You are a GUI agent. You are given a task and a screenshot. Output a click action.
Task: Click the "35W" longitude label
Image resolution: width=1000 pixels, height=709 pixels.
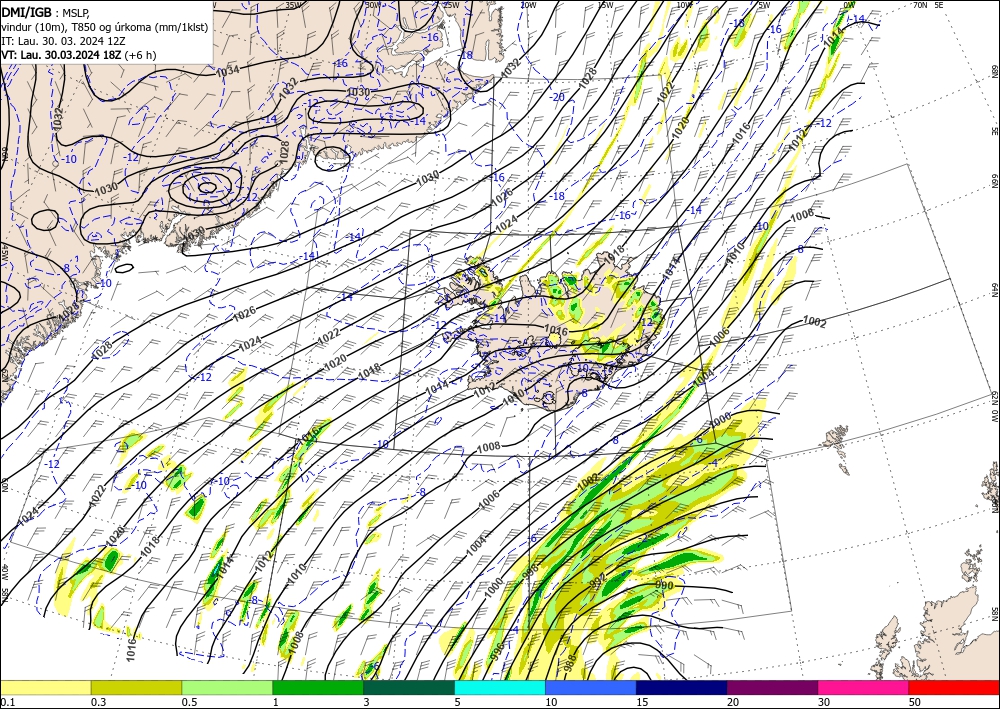[292, 4]
